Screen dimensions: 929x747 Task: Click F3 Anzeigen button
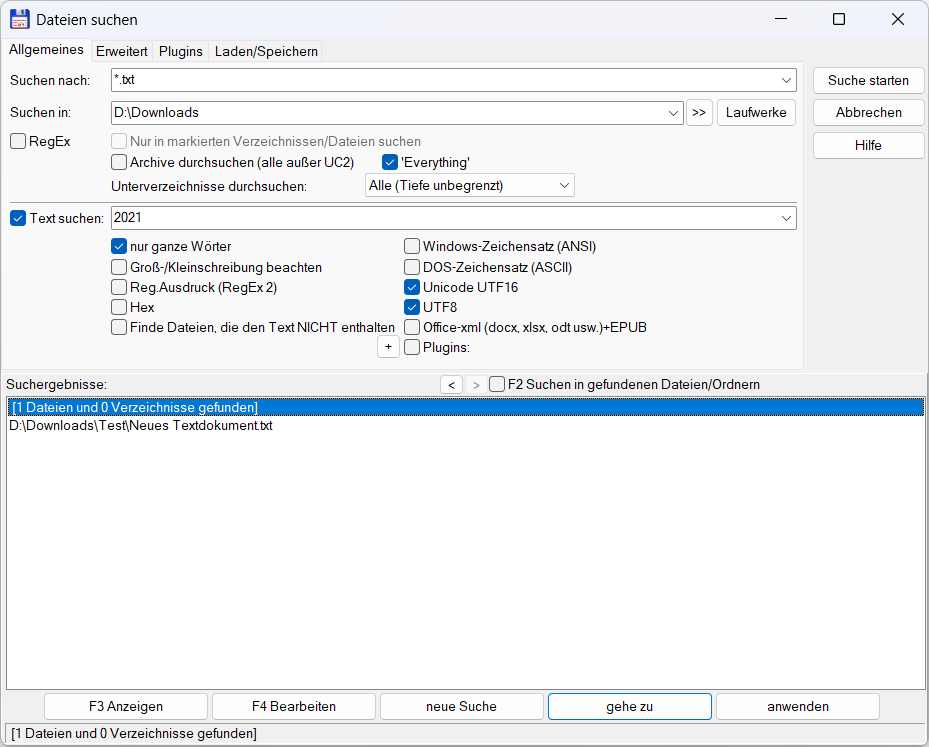126,707
